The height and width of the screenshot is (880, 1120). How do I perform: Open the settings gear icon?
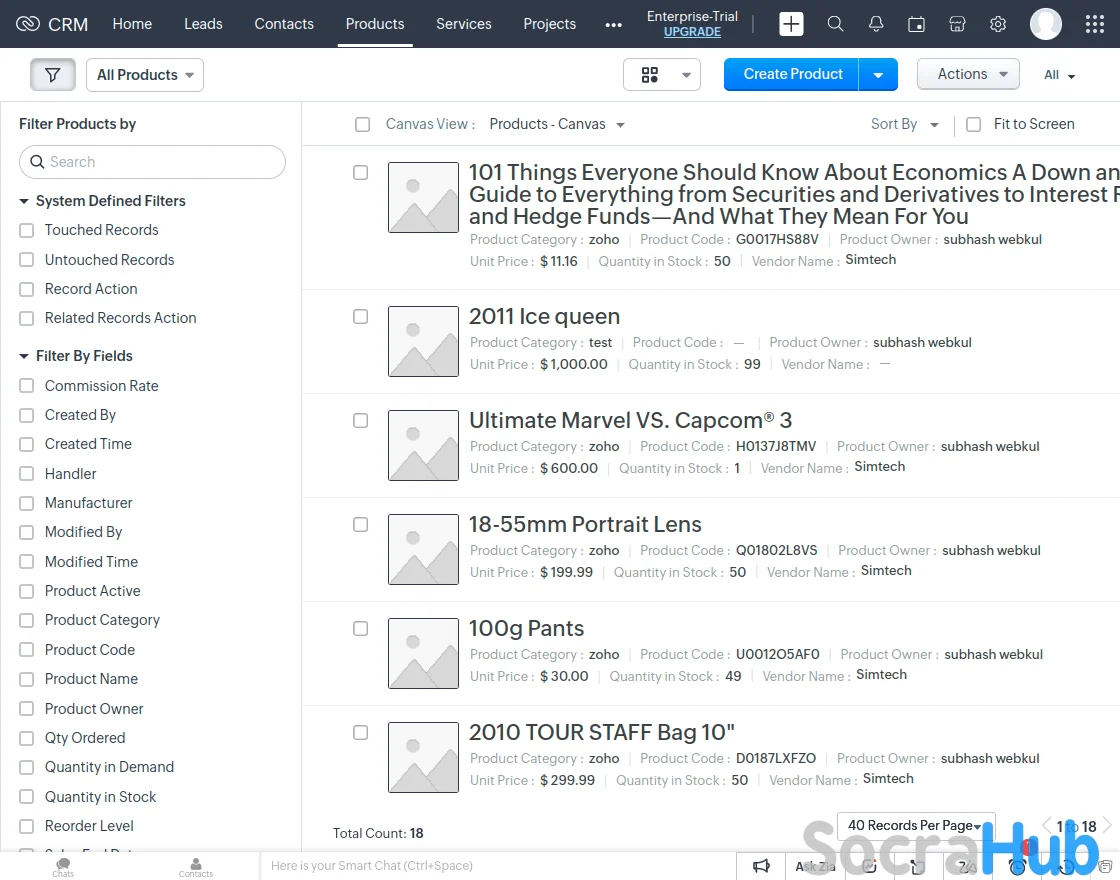coord(997,24)
